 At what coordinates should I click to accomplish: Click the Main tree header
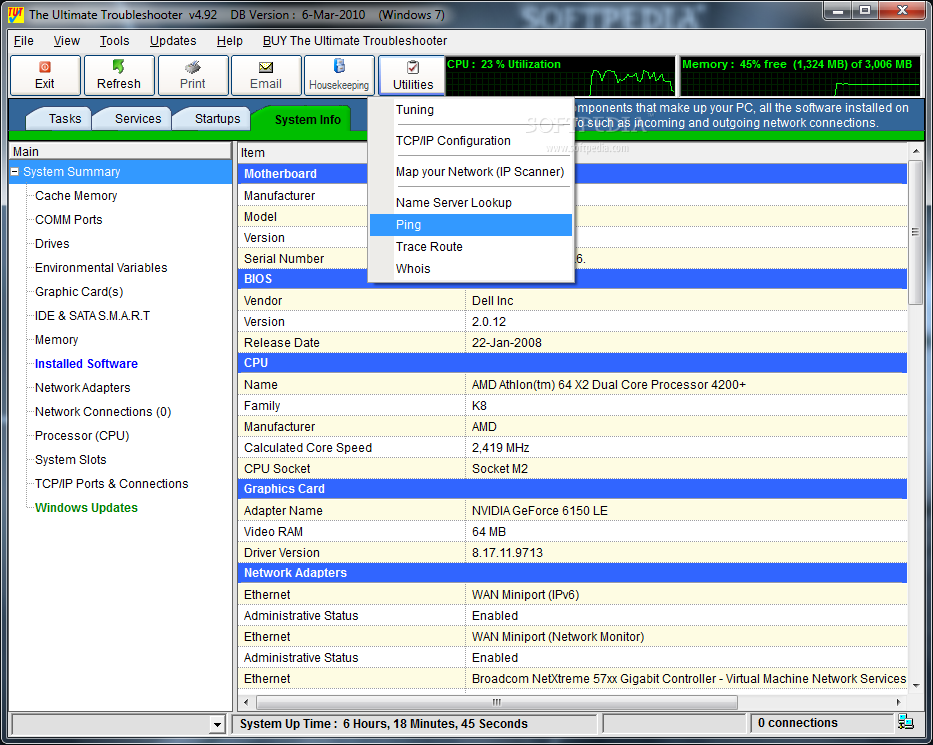pyautogui.click(x=120, y=151)
